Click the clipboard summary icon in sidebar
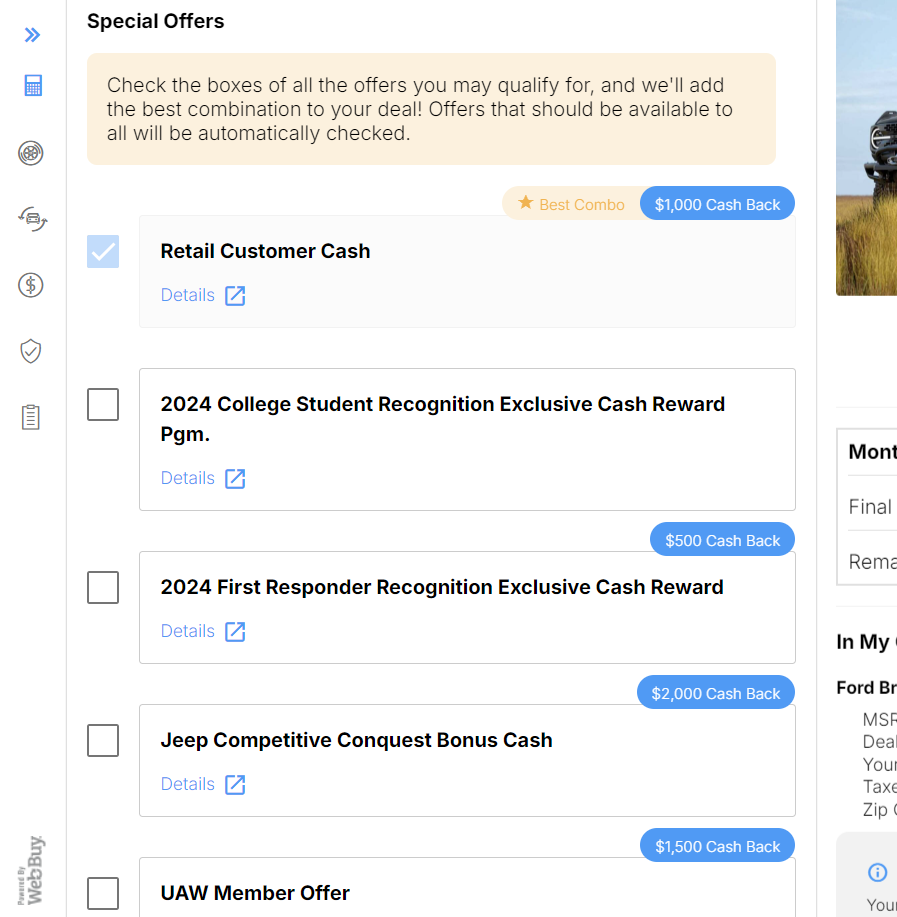Screen dimensions: 897x917 [30, 417]
